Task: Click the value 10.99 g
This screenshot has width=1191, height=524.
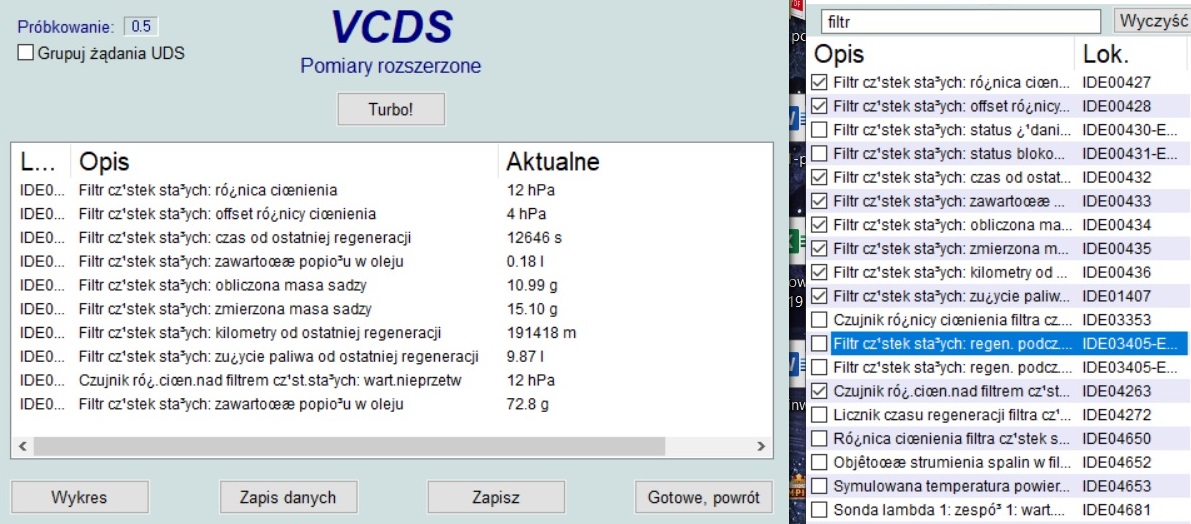Action: 532,286
